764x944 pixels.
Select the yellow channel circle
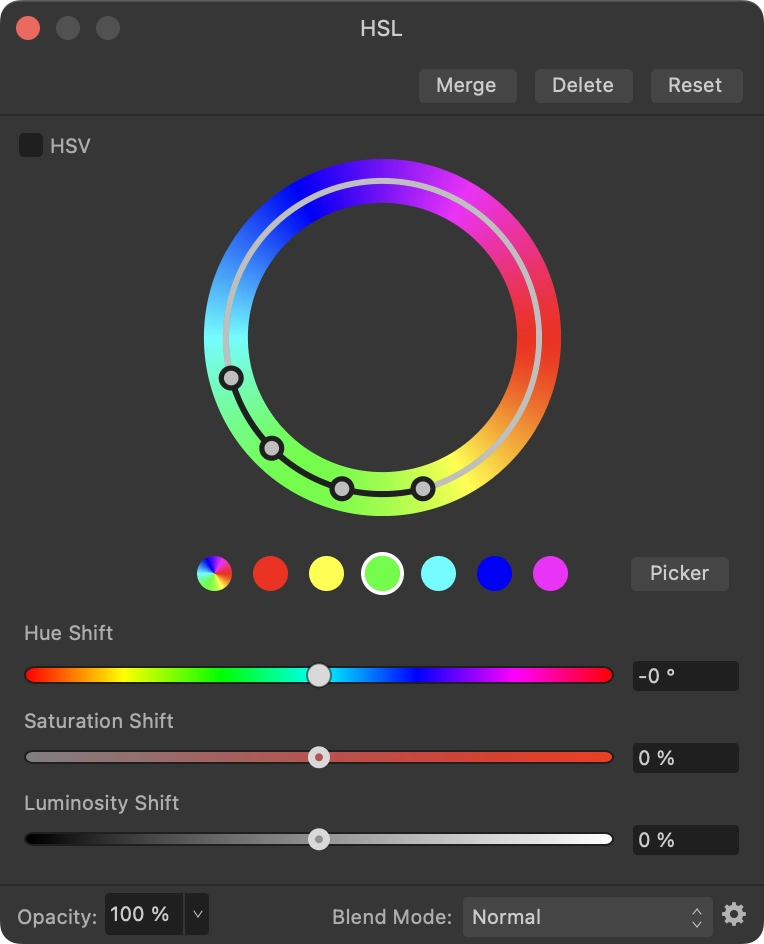pyautogui.click(x=326, y=573)
